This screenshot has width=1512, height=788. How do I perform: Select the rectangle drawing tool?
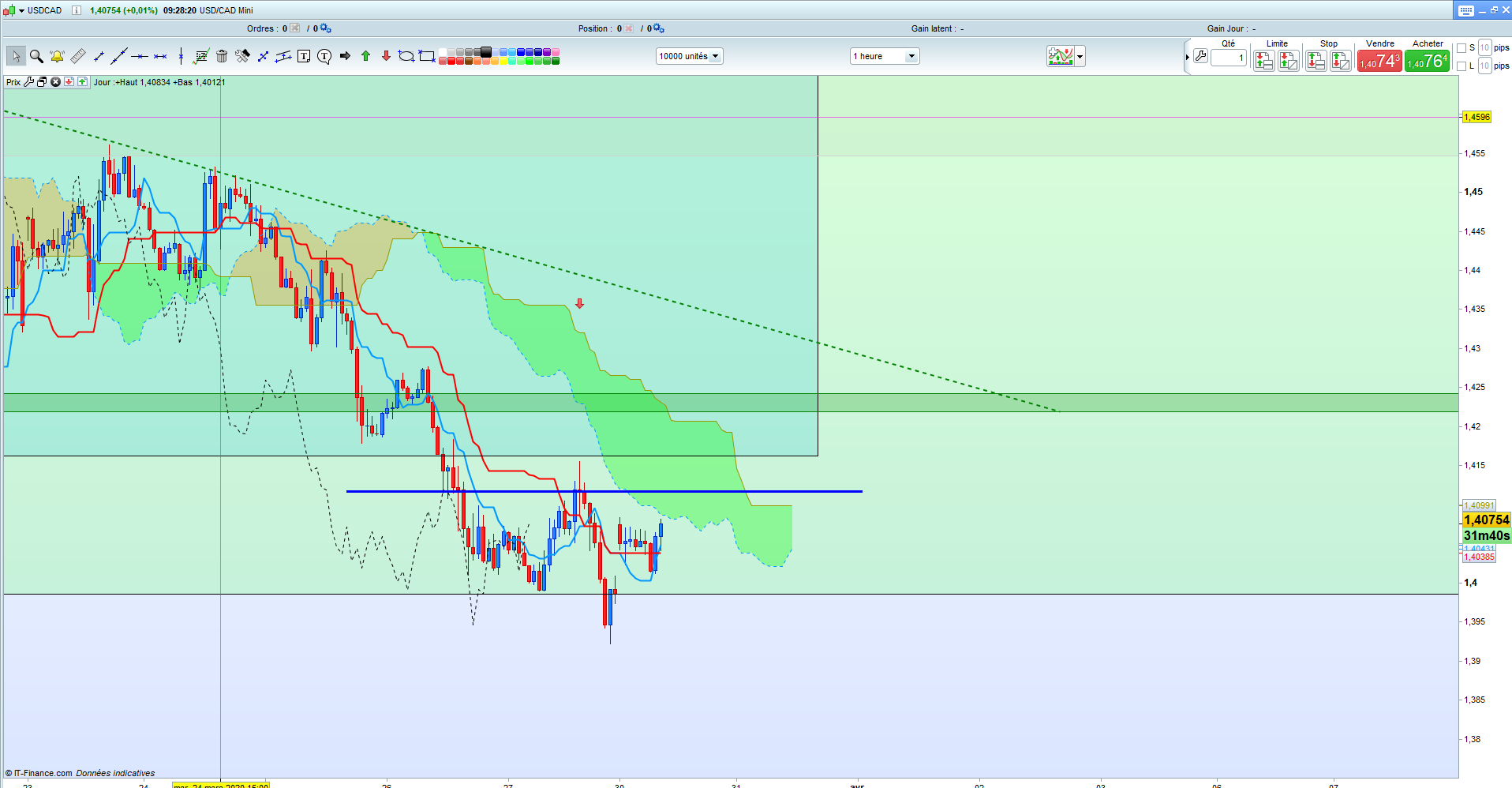pos(427,56)
